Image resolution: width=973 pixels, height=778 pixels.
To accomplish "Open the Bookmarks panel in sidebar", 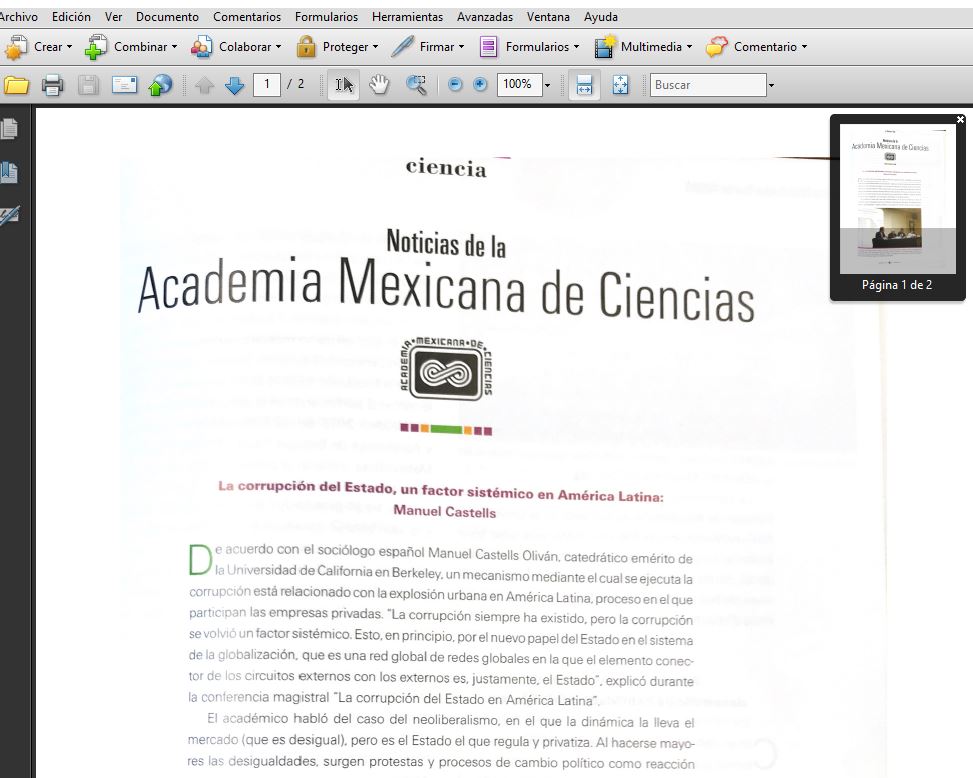I will point(9,172).
